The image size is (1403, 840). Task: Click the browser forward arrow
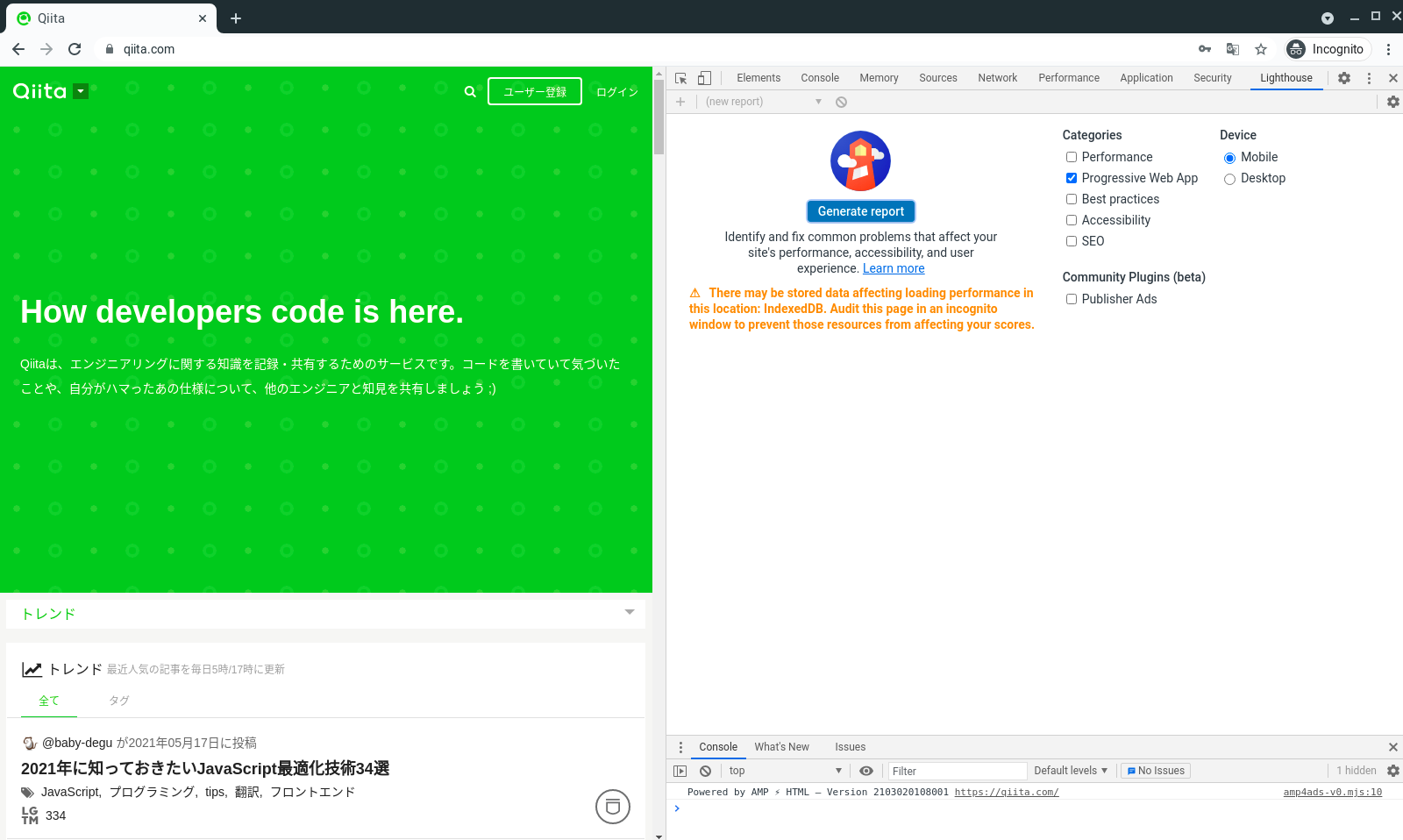click(46, 49)
